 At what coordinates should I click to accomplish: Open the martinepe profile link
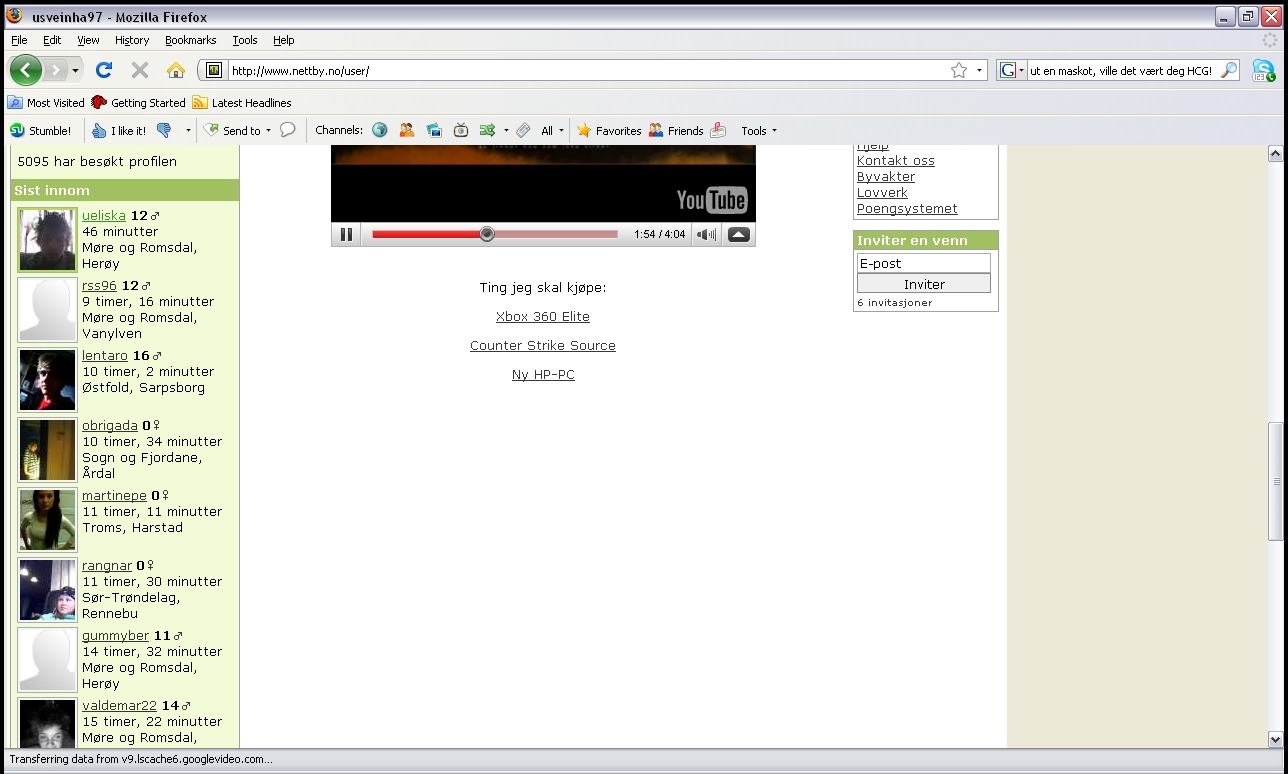pyautogui.click(x=114, y=495)
